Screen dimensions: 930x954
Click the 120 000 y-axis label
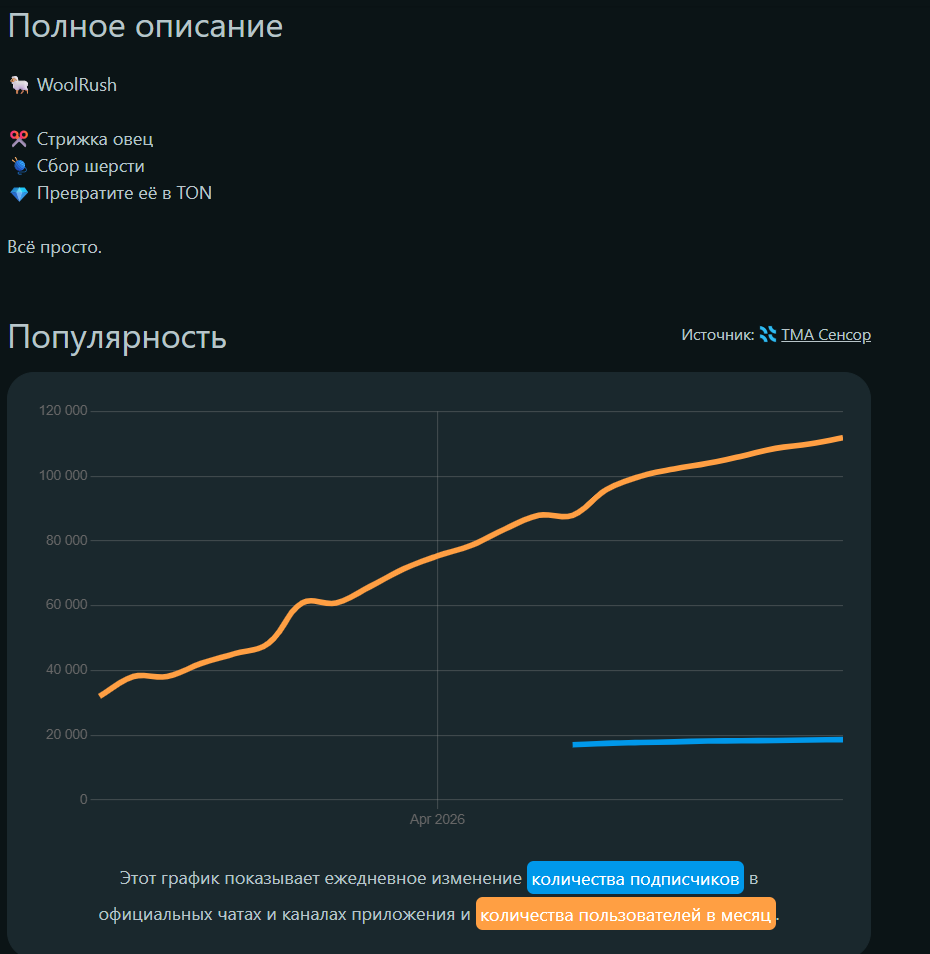[x=63, y=411]
